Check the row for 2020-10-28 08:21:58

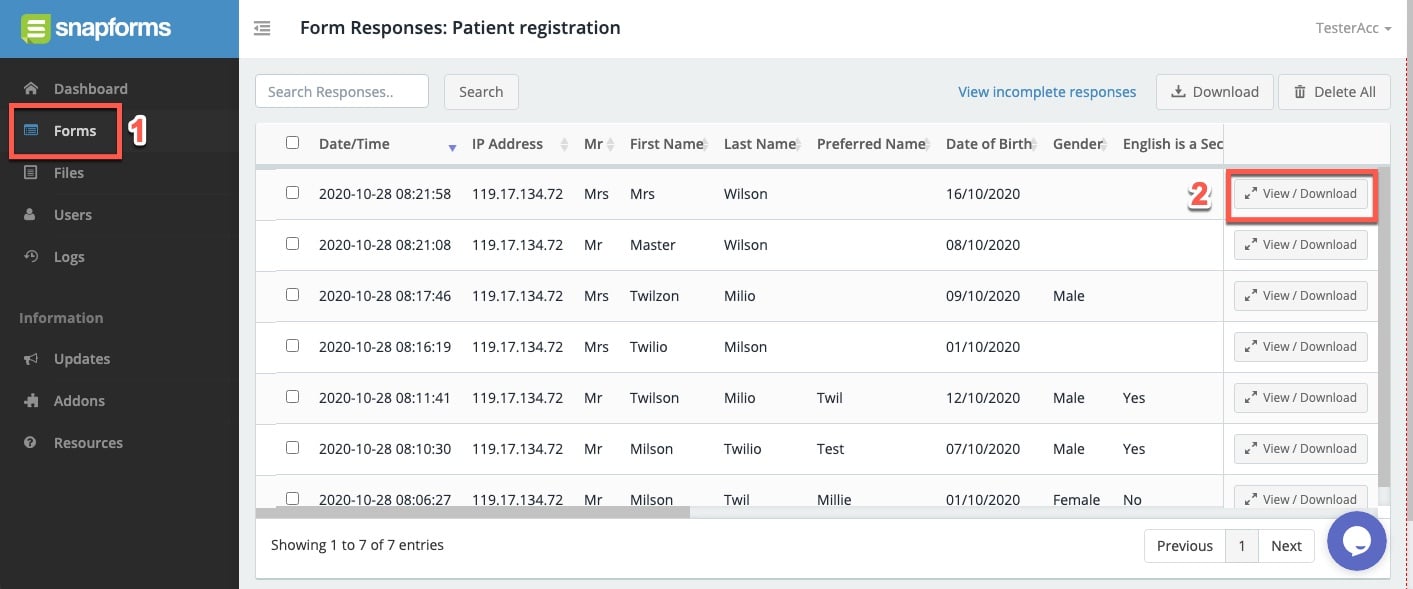(292, 192)
